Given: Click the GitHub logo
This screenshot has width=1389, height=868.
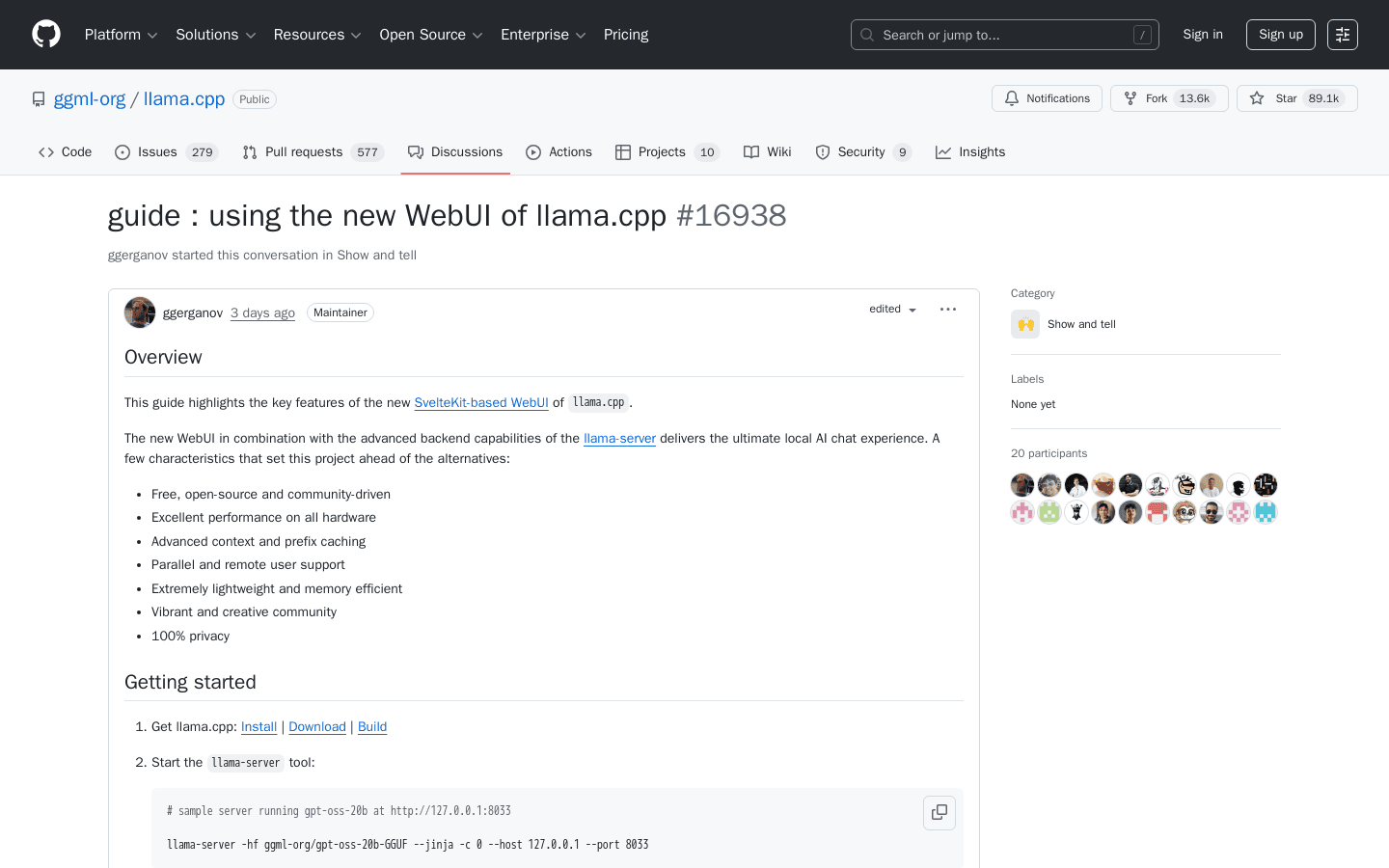Looking at the screenshot, I should (45, 34).
